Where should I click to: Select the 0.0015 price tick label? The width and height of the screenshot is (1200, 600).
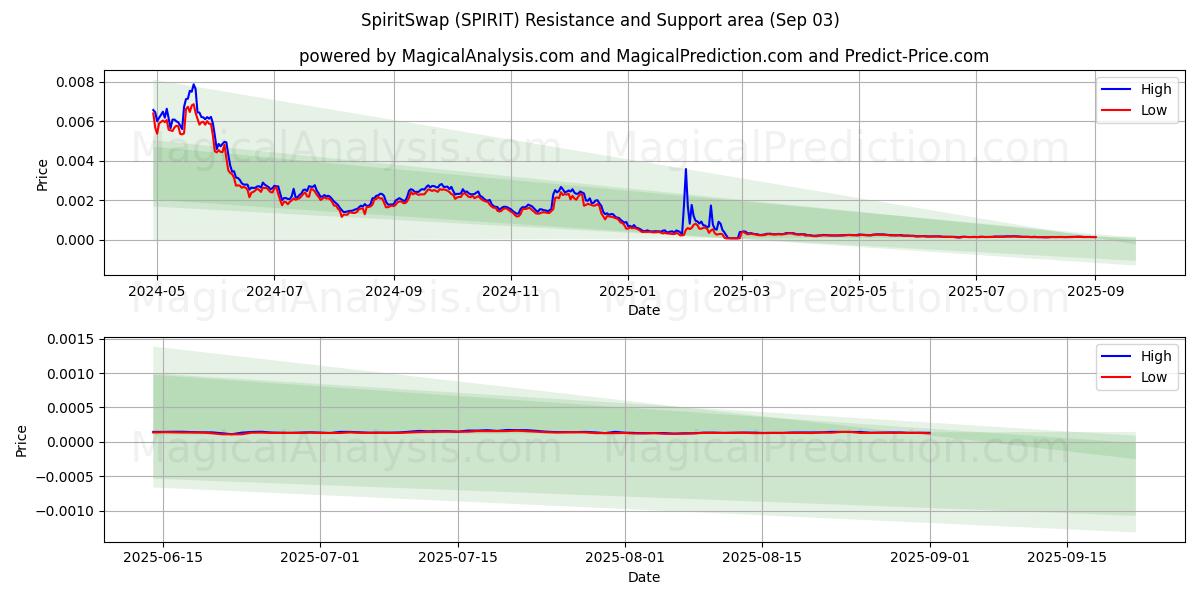[73, 340]
